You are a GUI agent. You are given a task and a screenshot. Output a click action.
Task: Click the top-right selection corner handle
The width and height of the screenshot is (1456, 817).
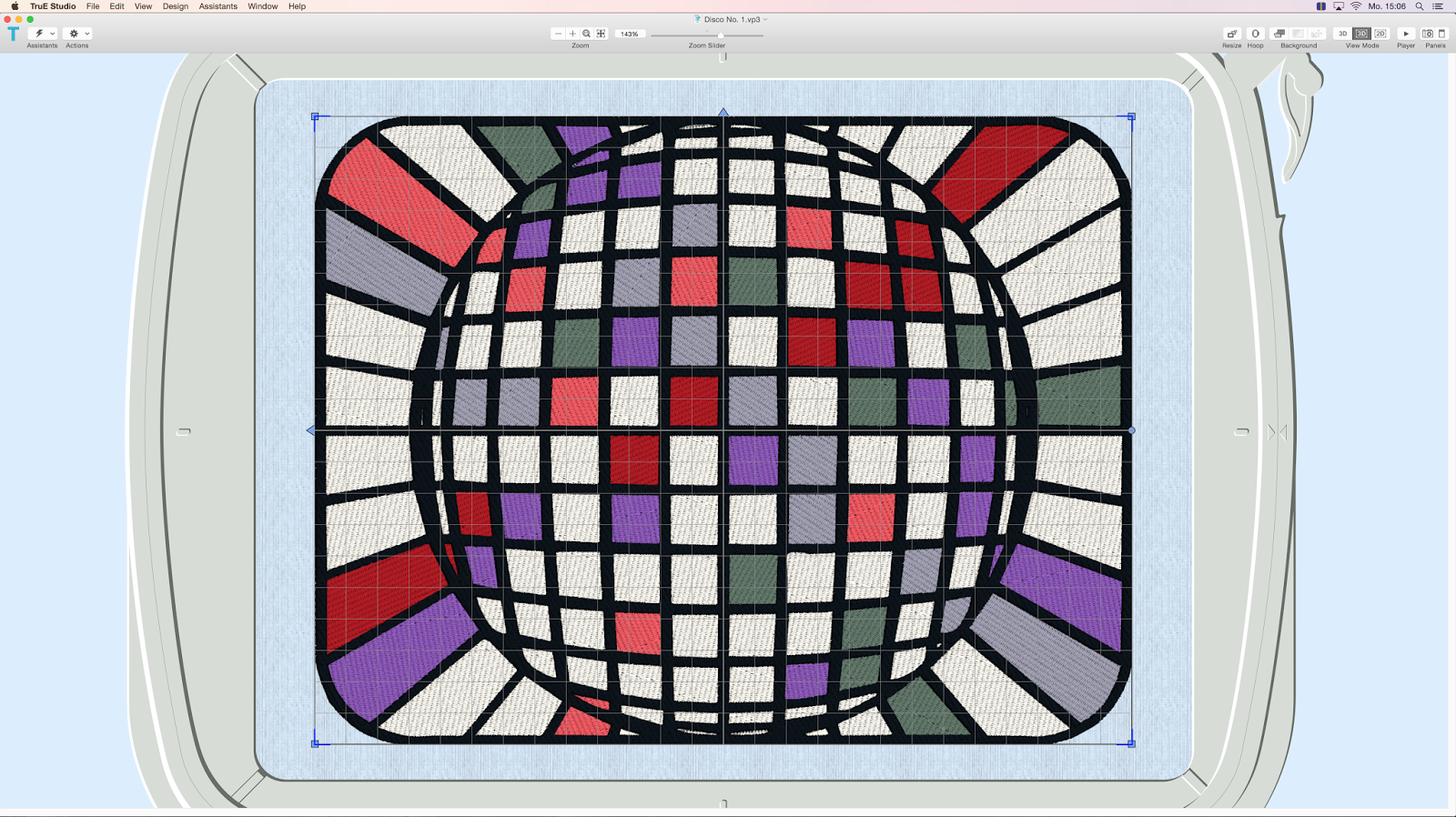point(1131,116)
